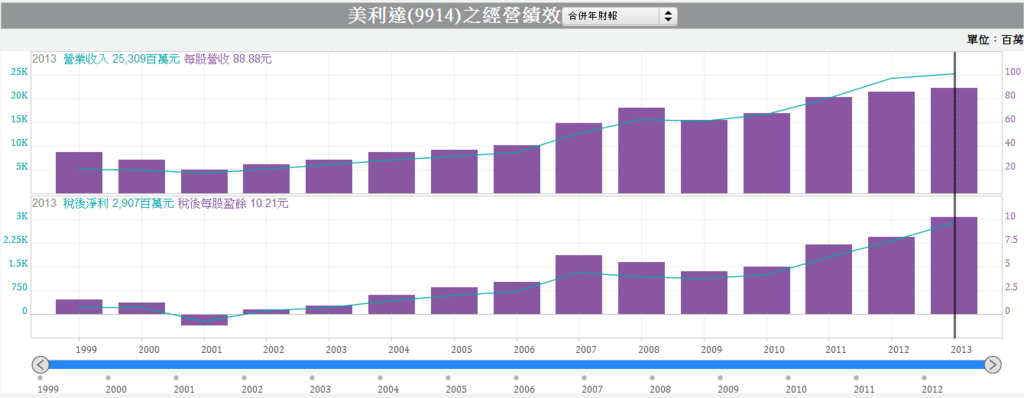Screen dimensions: 1024x398
Task: Select the 2007 dot marker below the slider
Action: [584, 378]
